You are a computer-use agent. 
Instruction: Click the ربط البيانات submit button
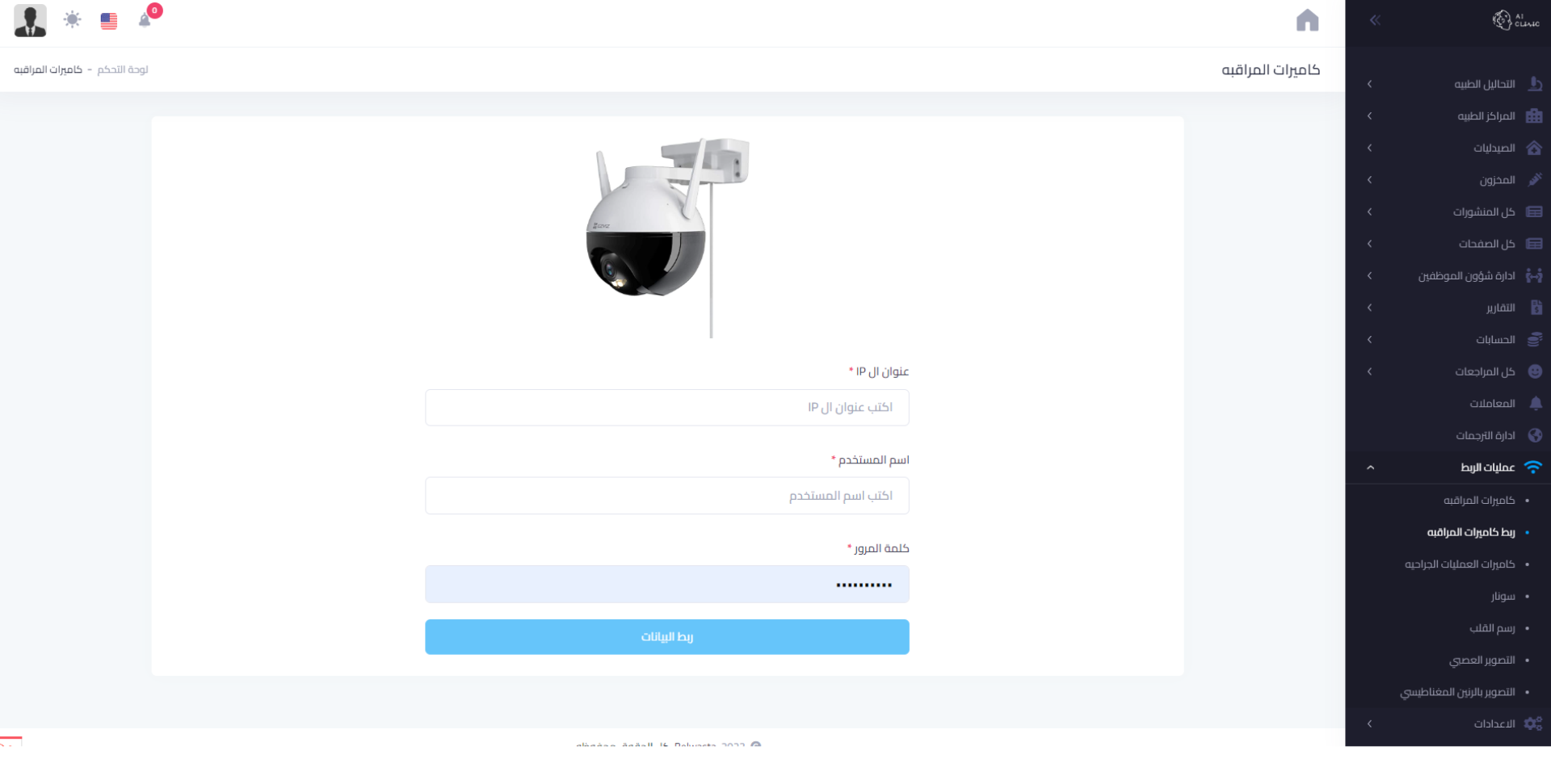click(667, 637)
